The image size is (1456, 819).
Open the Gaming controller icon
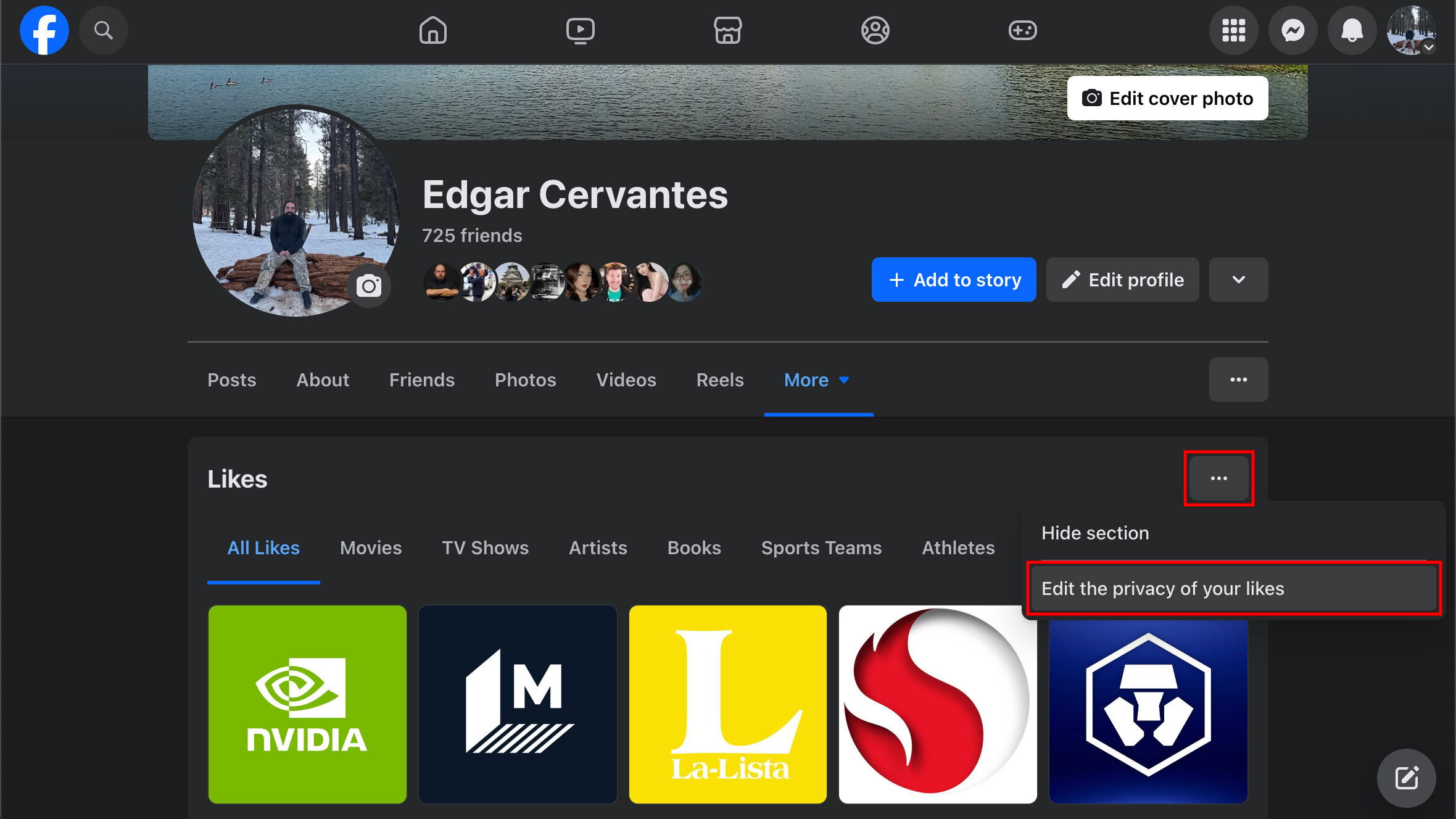[1022, 30]
